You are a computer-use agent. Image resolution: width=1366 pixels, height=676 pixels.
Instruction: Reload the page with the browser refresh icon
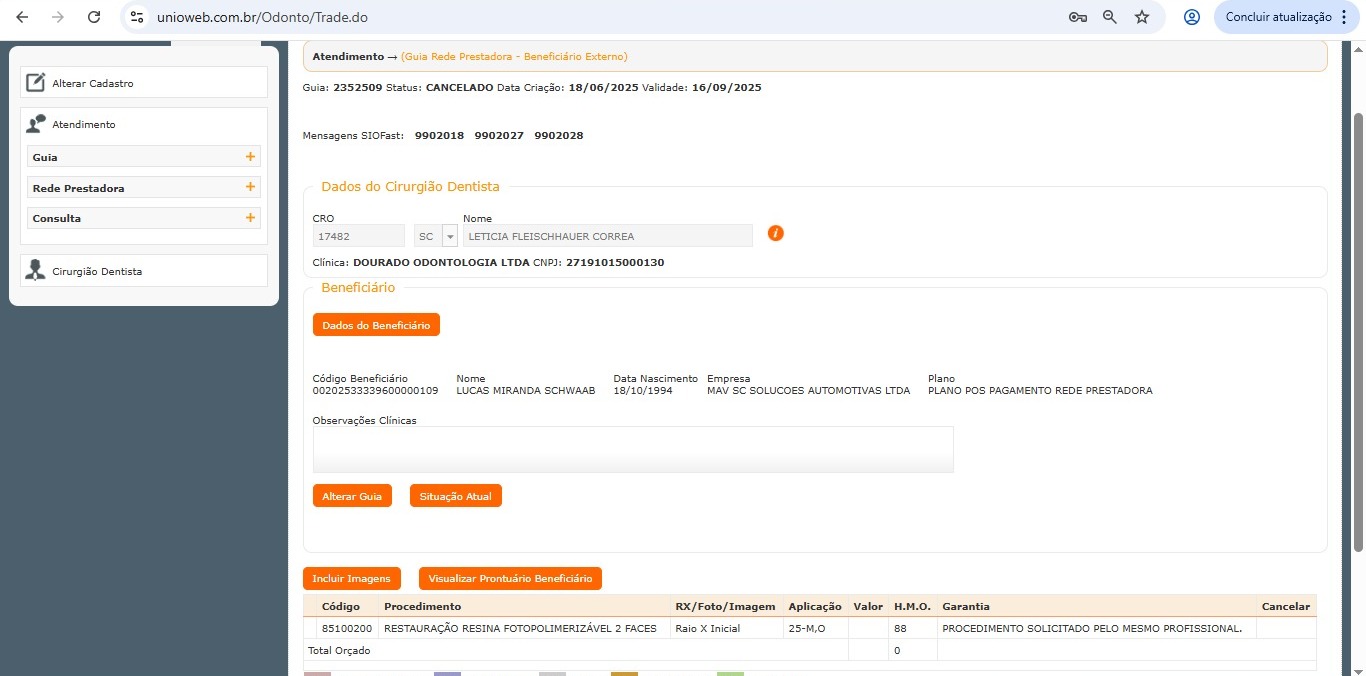point(94,17)
